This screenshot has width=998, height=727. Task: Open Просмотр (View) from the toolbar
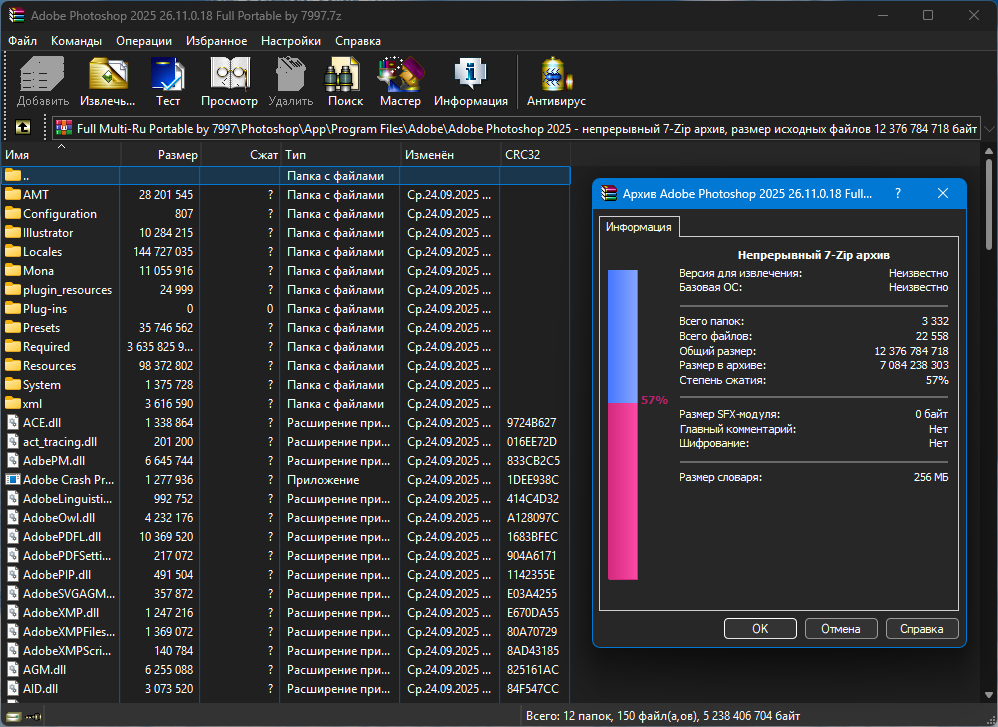pos(229,81)
